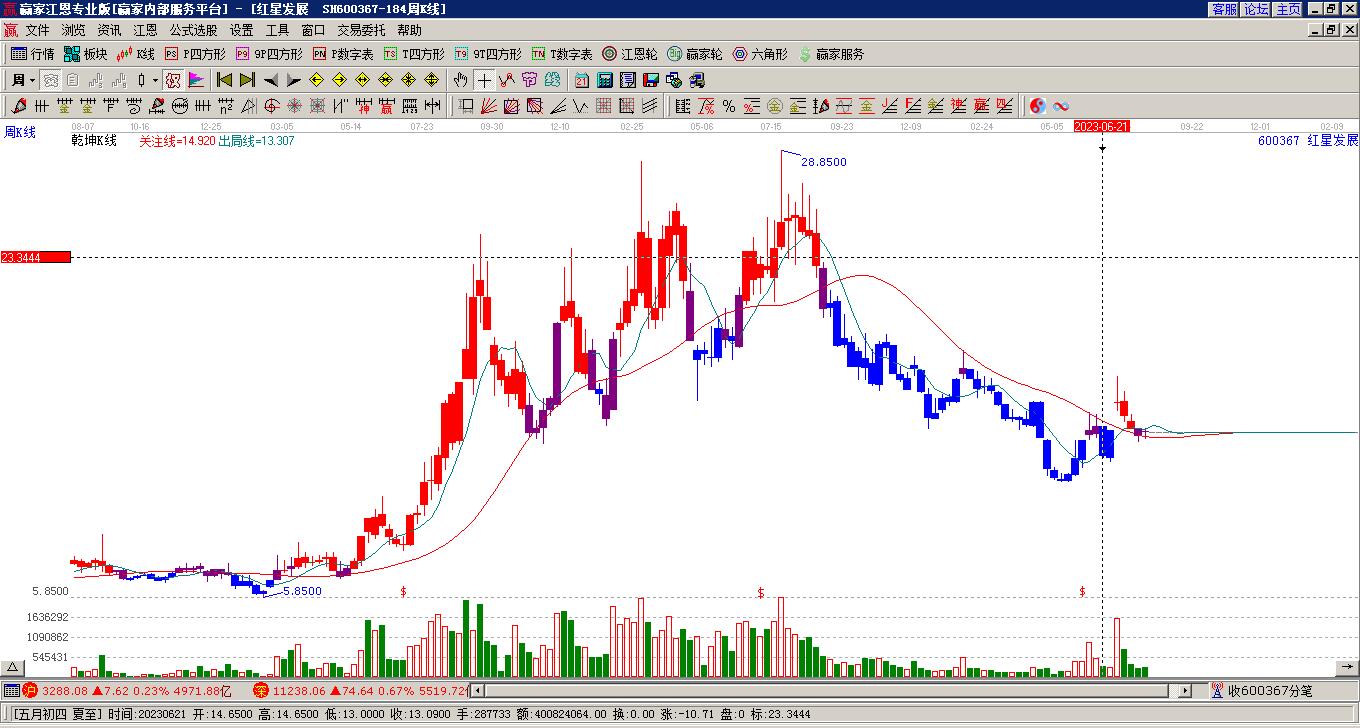
Task: Click the floppy disk save icon
Action: coord(651,80)
